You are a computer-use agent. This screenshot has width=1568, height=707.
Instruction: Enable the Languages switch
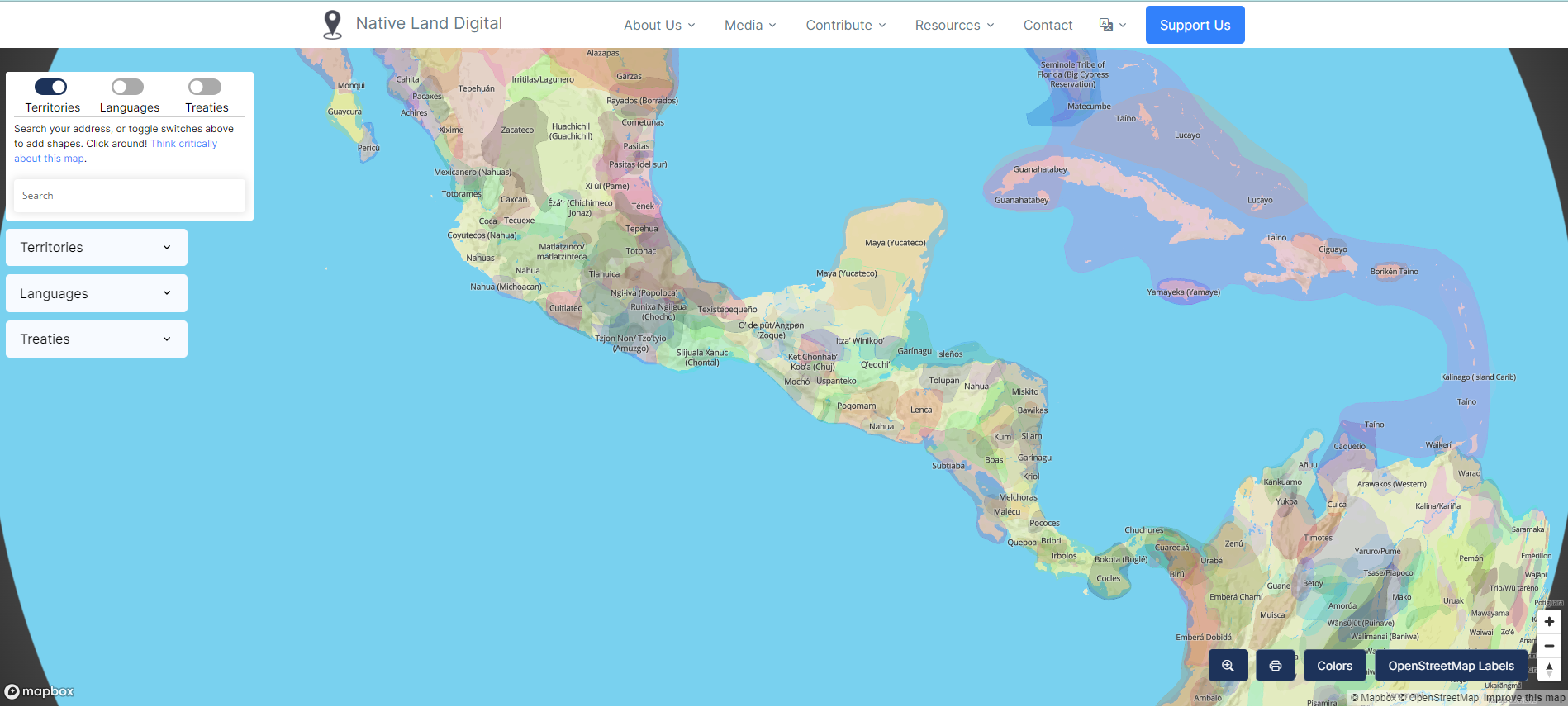coord(128,87)
